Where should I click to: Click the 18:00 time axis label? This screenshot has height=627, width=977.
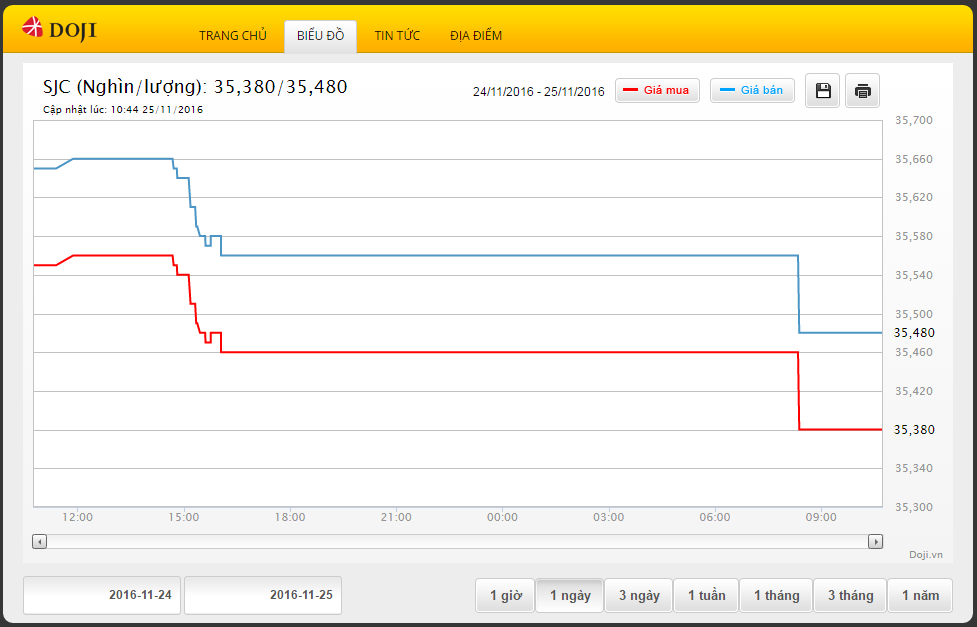[290, 517]
